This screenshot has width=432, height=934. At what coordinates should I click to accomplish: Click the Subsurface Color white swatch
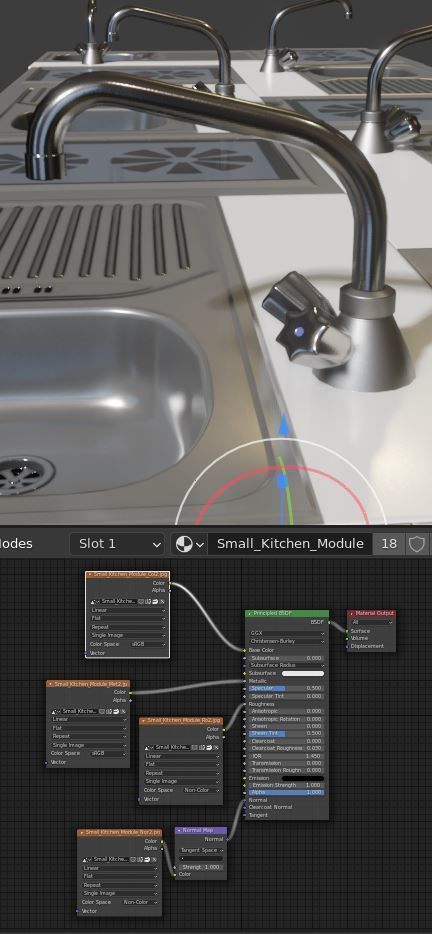[x=303, y=673]
